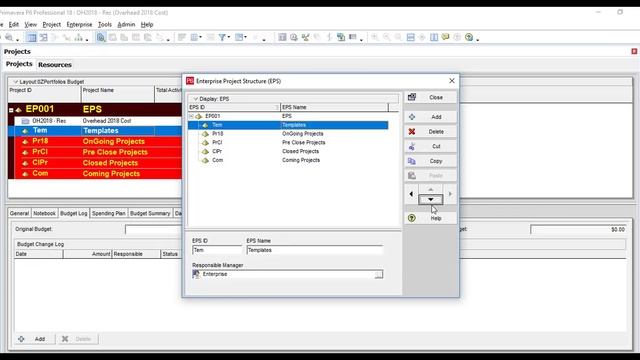Select Pr18 OnGoing Projects in EPS dialog
640x360 pixels.
point(288,134)
